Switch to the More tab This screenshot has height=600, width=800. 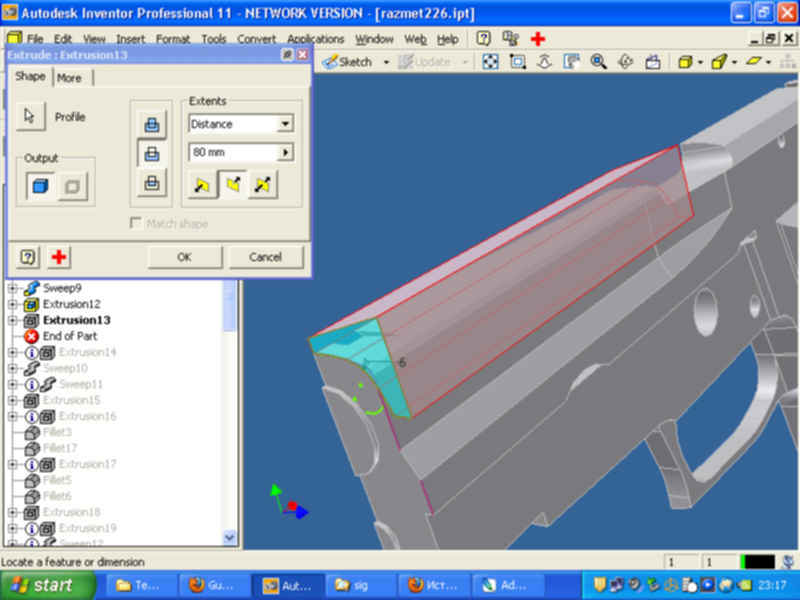[x=70, y=78]
